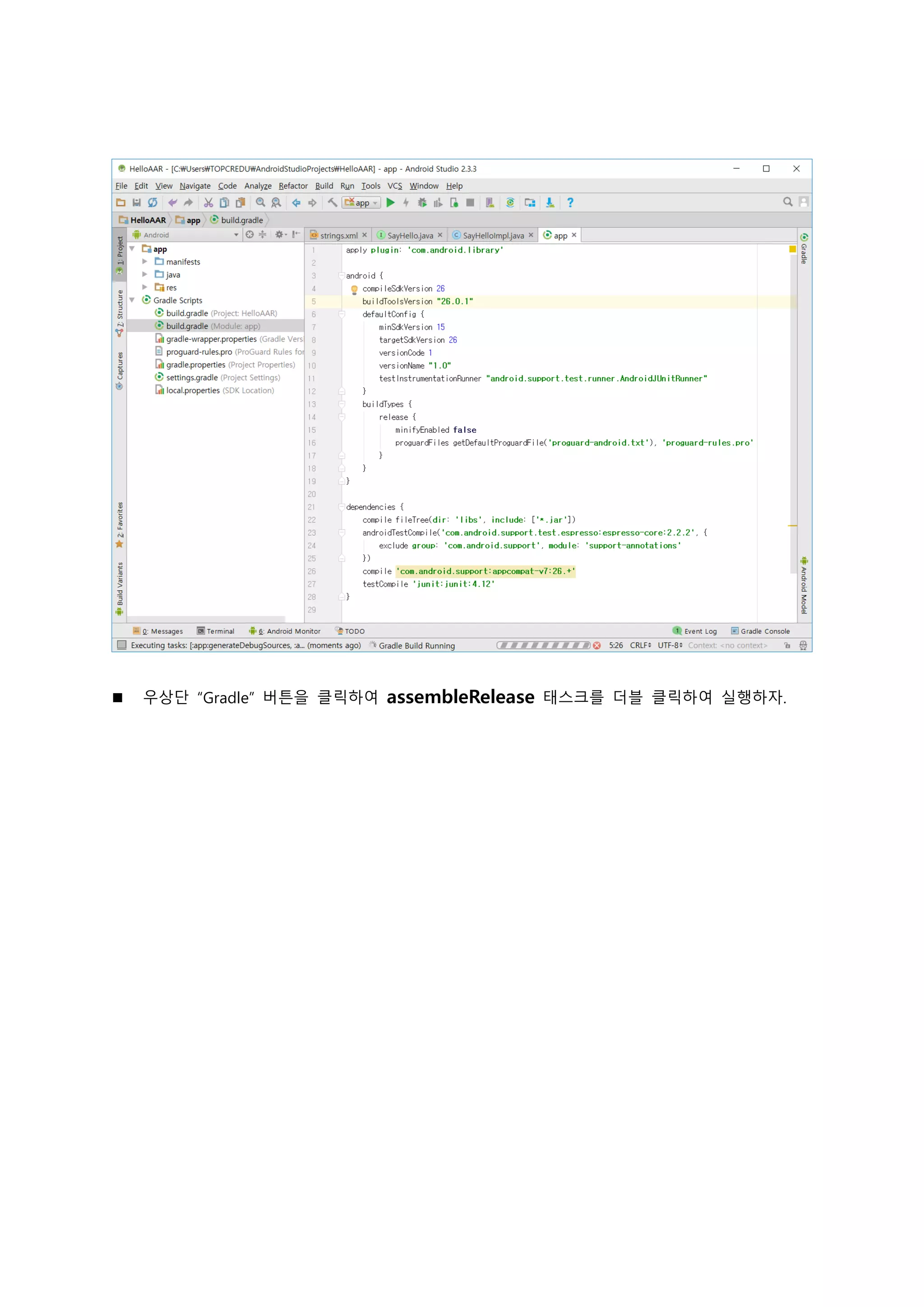Run app with the green play icon
The width and height of the screenshot is (924, 1307).
click(390, 203)
